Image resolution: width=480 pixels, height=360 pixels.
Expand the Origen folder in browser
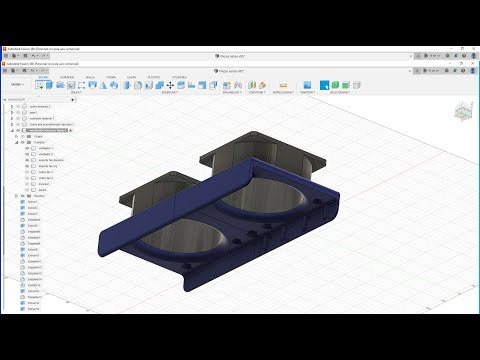(16, 136)
